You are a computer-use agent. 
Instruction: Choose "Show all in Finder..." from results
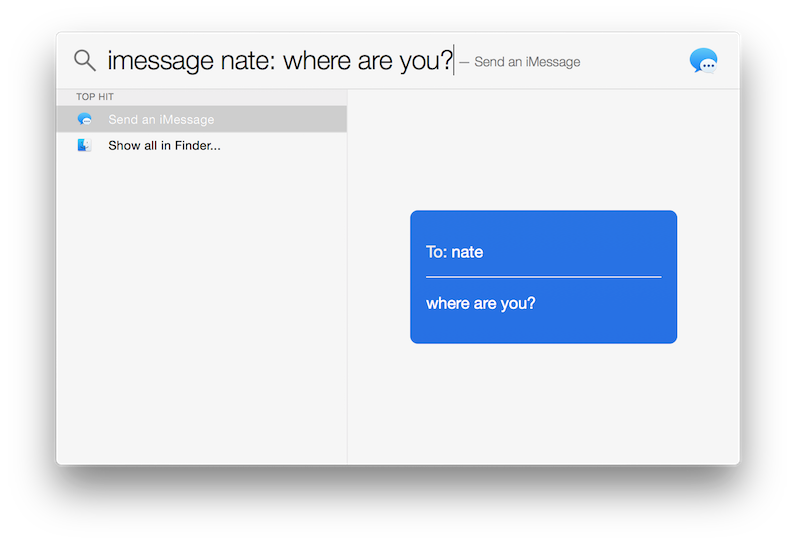[164, 146]
